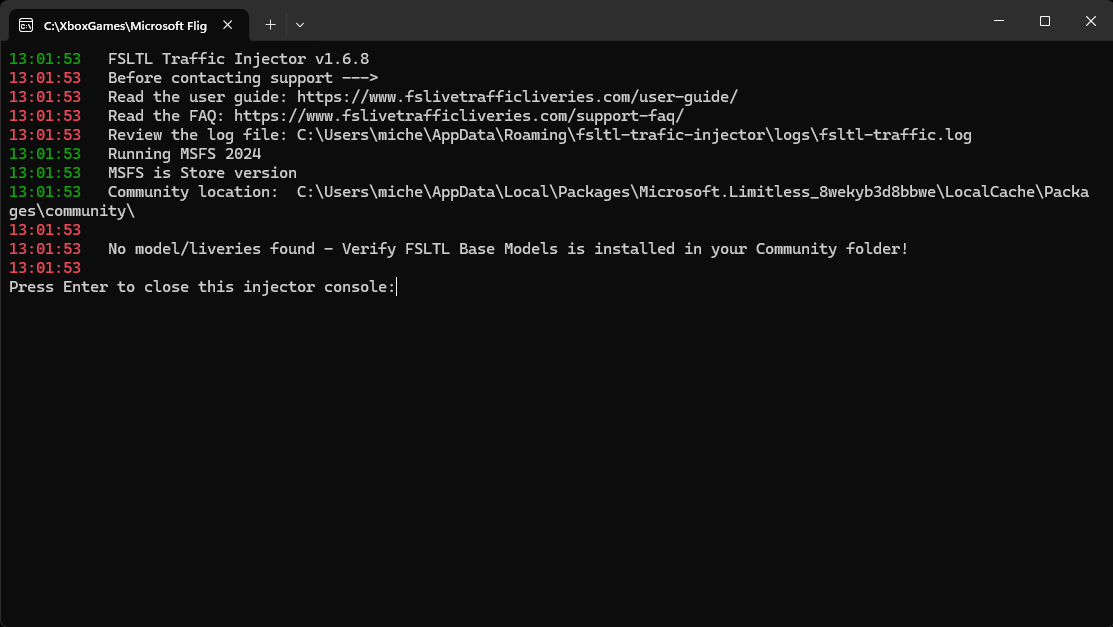Close the C:\XboxGames\Microsoft Flig tab

(227, 25)
